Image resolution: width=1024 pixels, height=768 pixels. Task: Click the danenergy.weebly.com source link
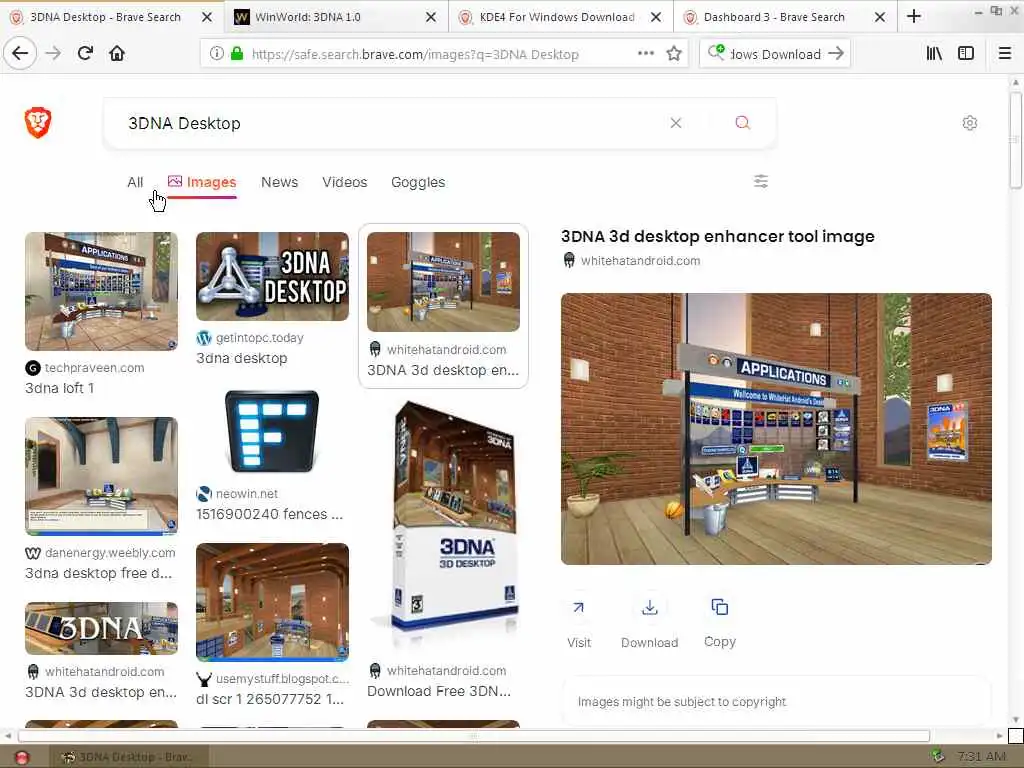coord(110,552)
